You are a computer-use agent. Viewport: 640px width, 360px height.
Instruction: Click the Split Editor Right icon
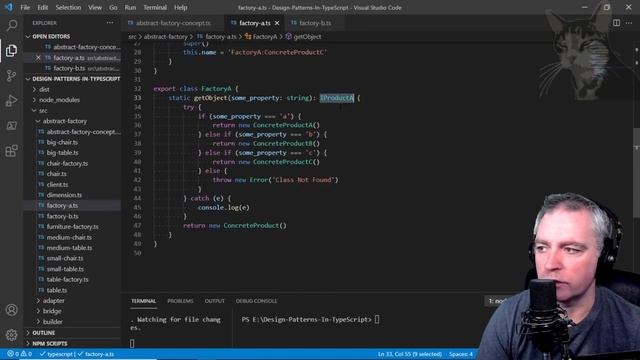tap(616, 23)
